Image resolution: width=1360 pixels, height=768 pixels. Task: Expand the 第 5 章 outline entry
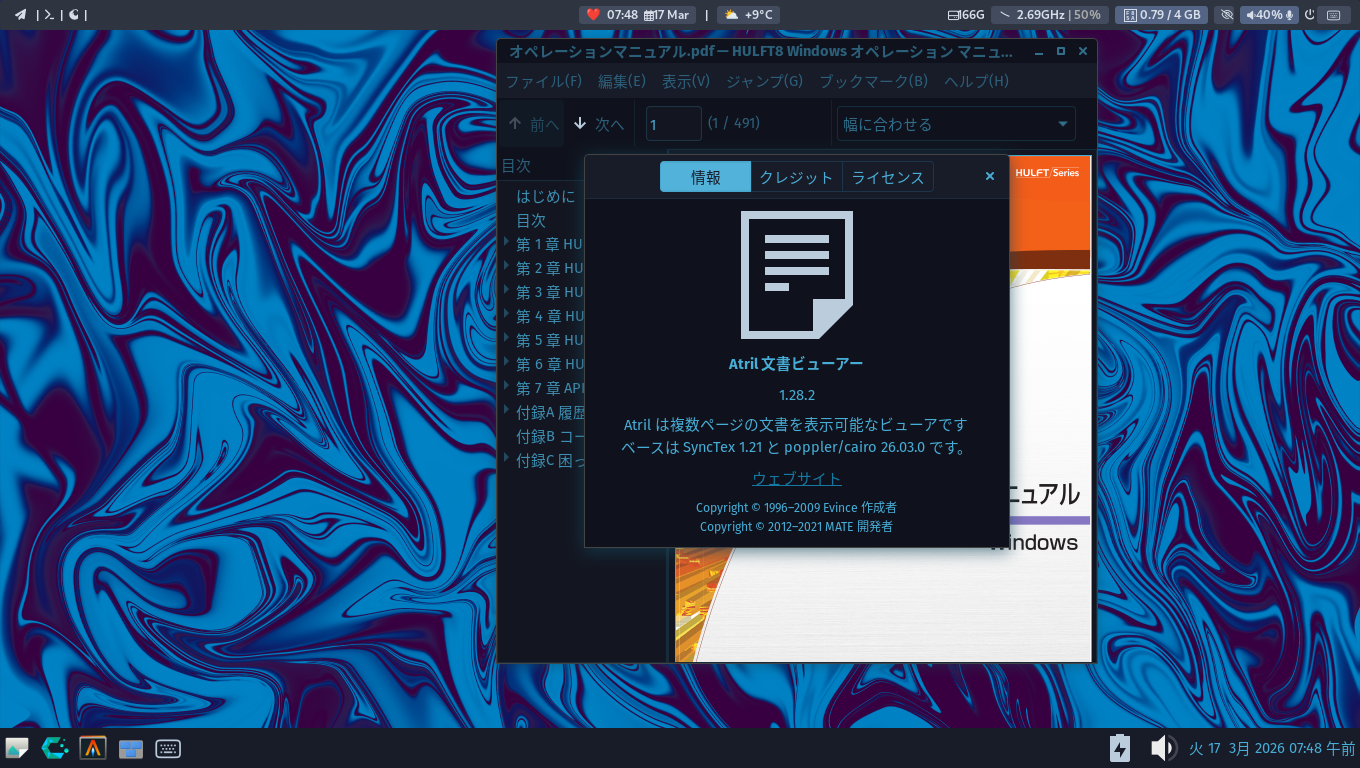507,339
